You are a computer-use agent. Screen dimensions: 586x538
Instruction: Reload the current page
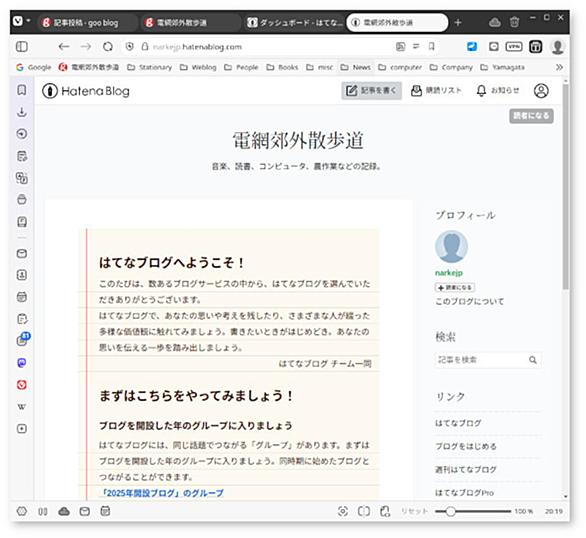tap(108, 47)
